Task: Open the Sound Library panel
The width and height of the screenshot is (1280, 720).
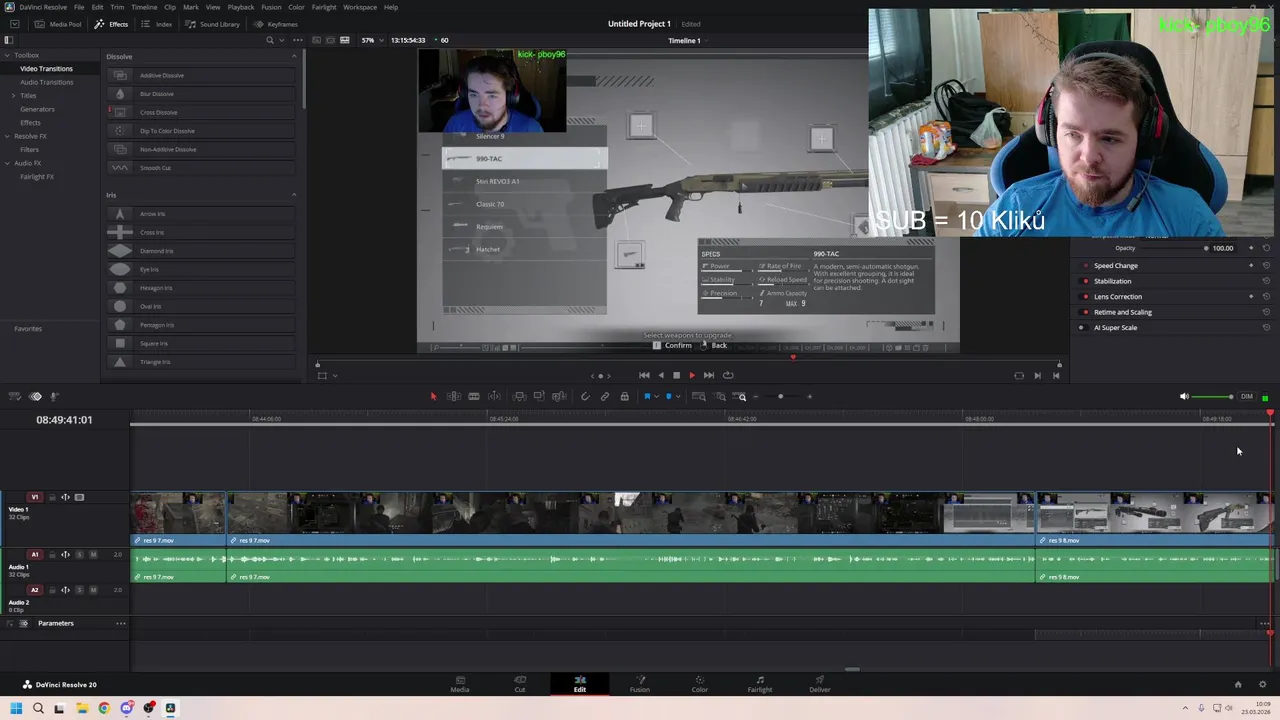Action: click(x=213, y=24)
